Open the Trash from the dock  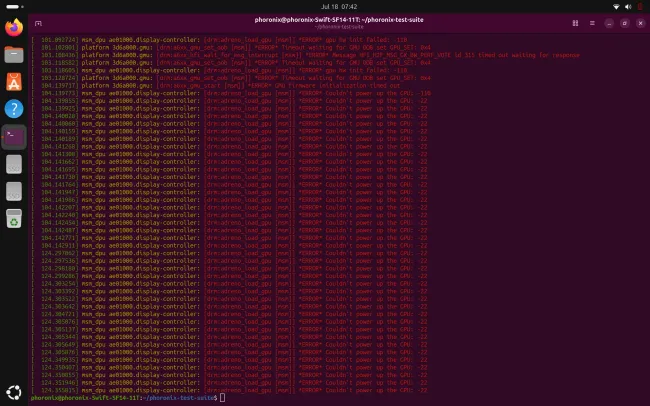point(14,219)
